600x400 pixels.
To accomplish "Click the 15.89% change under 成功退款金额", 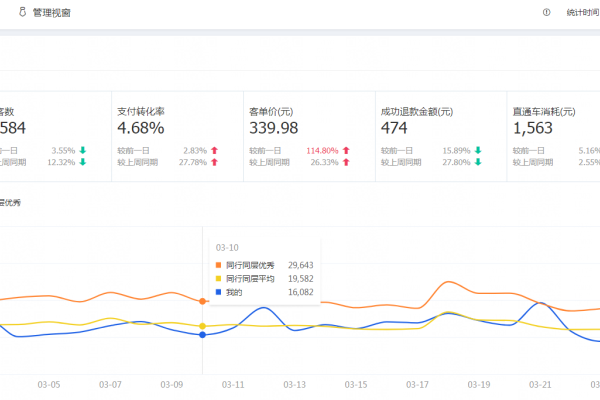I will tap(457, 150).
